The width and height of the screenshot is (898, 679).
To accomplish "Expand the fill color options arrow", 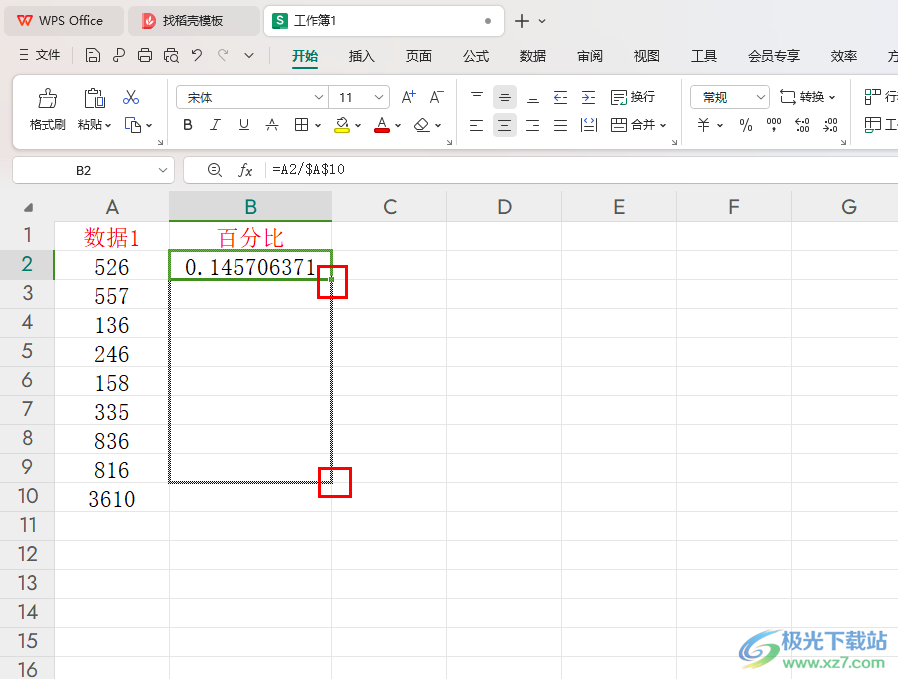I will point(358,125).
